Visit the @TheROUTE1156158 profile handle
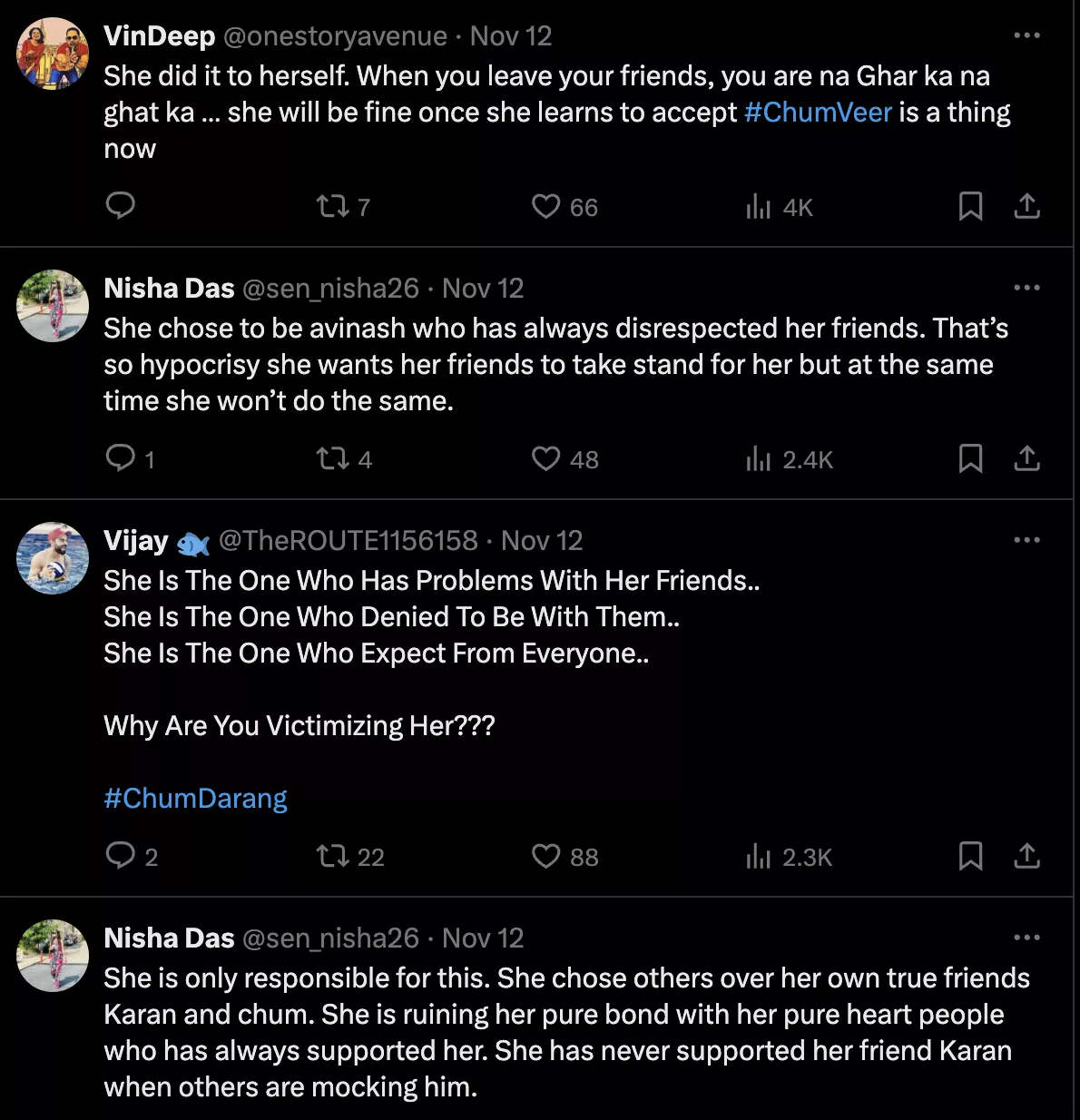Screen dimensions: 1080x1120 coord(348,541)
